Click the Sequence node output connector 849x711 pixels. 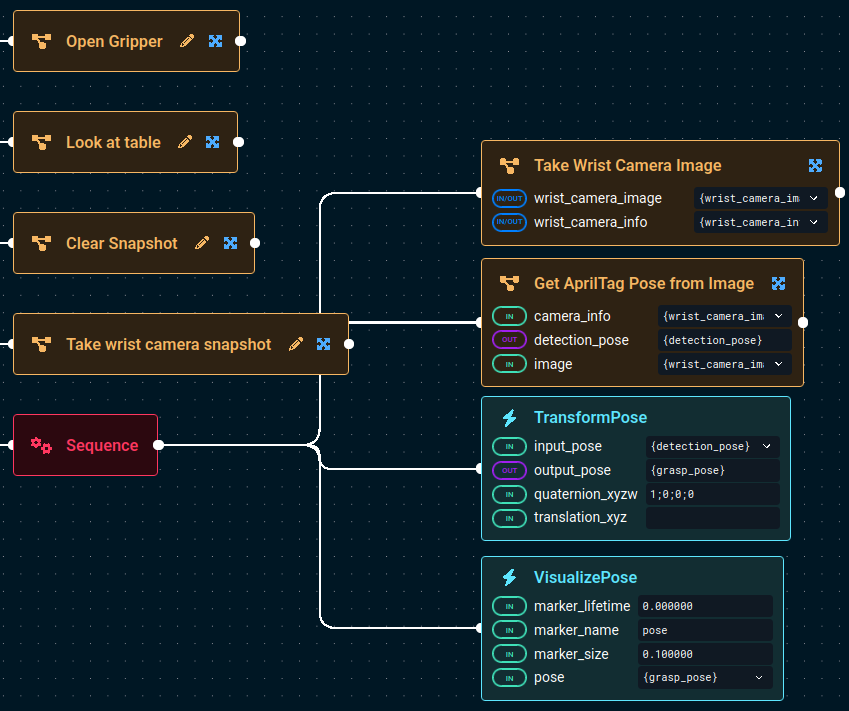pos(158,445)
